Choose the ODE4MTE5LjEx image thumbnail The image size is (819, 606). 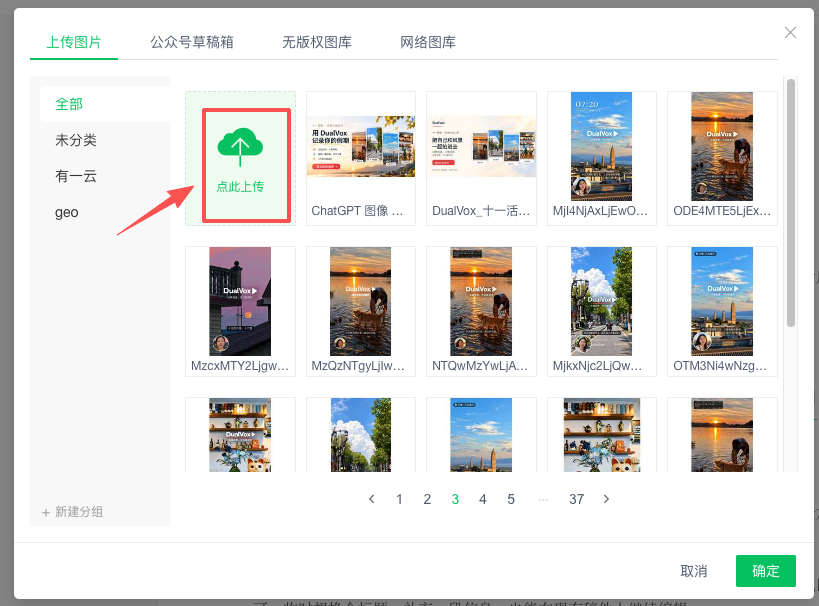point(722,159)
